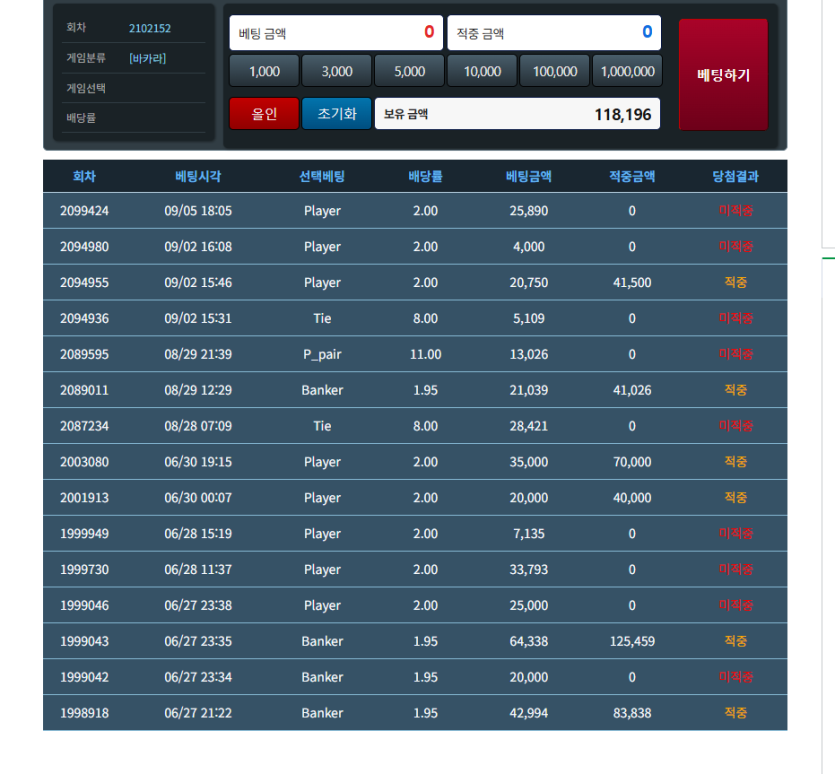Click the 42,994 bet amount cell
This screenshot has height=774, width=835.
coord(529,713)
